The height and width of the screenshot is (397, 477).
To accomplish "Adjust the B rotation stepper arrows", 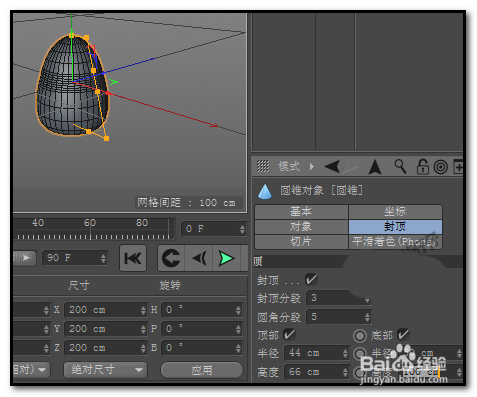I will [238, 348].
